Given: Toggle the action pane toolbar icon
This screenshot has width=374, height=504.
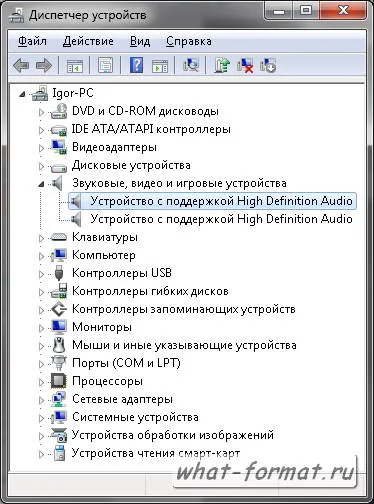Looking at the screenshot, I should [160, 65].
